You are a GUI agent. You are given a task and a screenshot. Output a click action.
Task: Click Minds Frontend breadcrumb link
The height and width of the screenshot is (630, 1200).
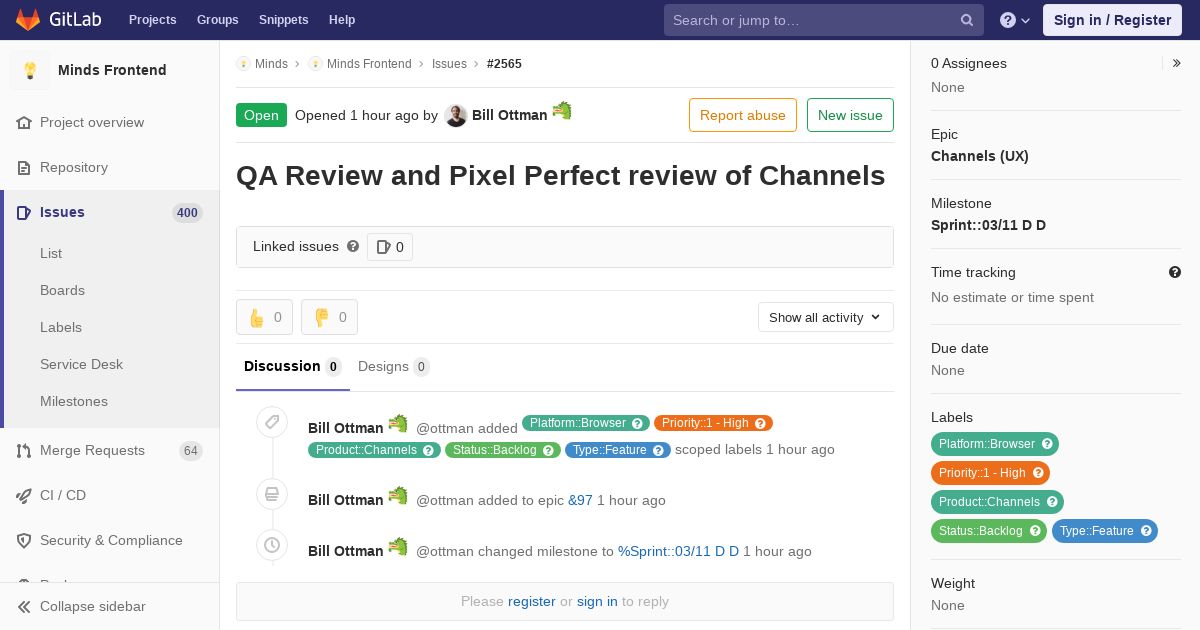[x=369, y=63]
